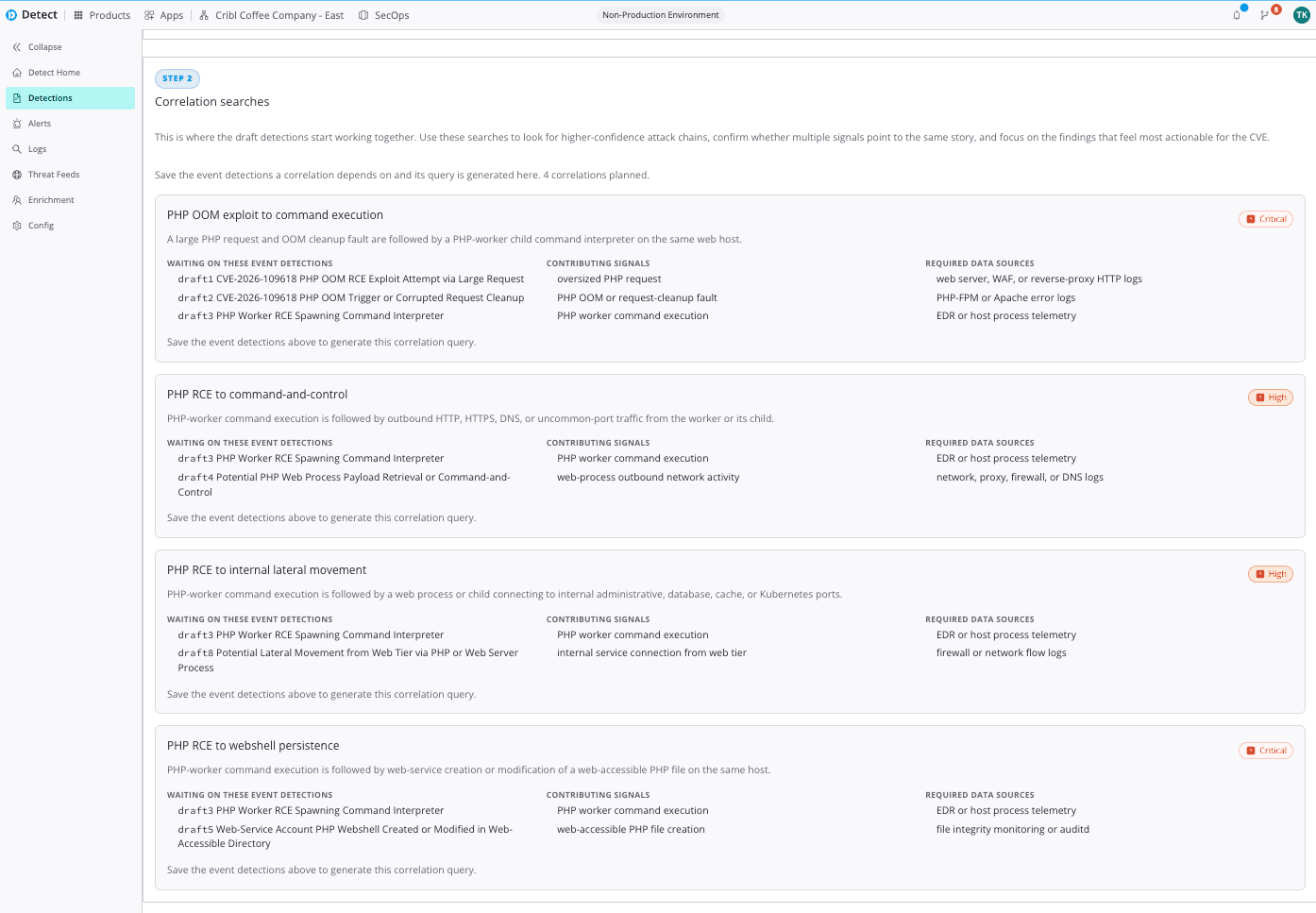Screen dimensions: 1316x913
Task: Click the Detect Home house icon
Action: (x=17, y=73)
